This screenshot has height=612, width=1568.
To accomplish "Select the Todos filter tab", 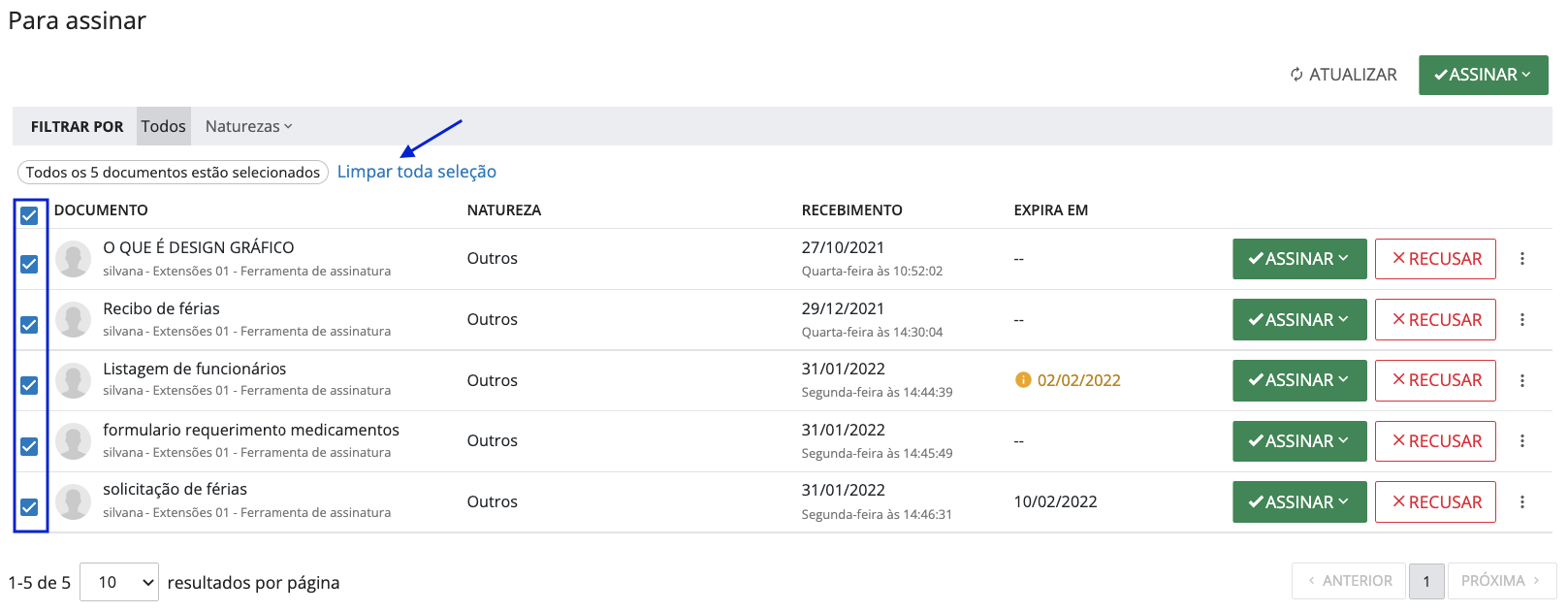I will point(163,126).
